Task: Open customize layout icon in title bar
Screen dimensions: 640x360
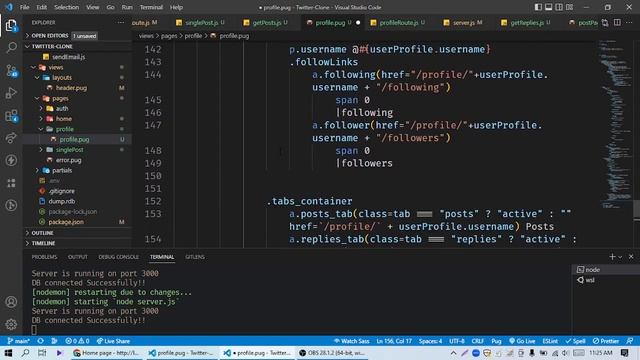Action: 569,7
